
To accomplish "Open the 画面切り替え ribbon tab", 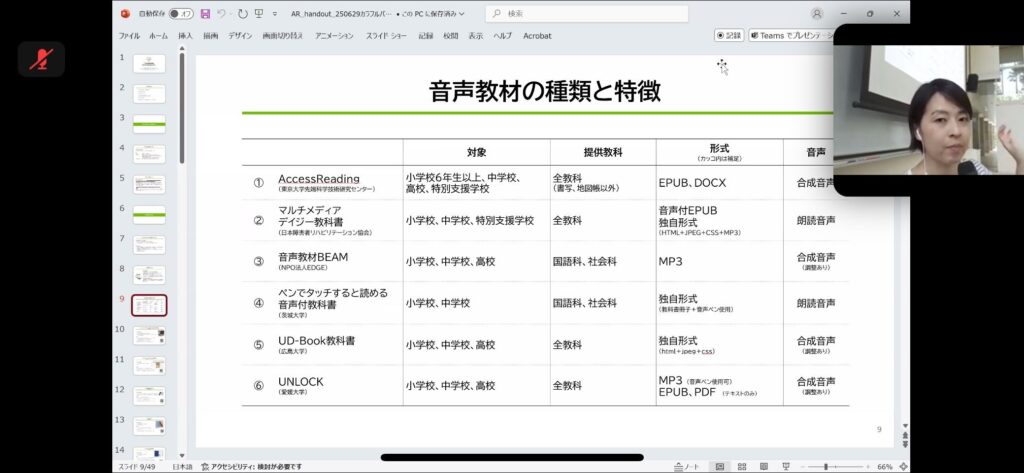I will [283, 36].
